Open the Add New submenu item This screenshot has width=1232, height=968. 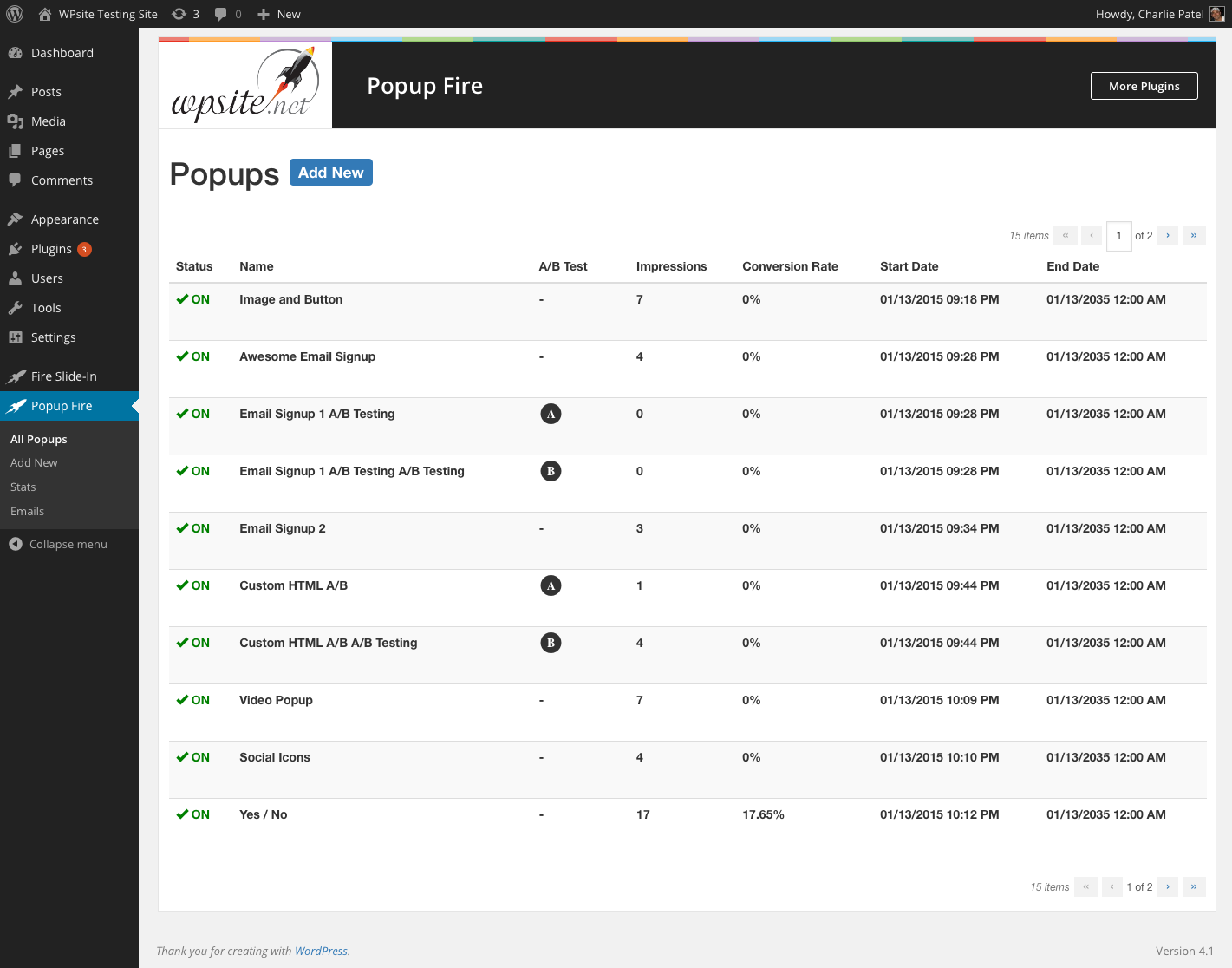pyautogui.click(x=34, y=463)
